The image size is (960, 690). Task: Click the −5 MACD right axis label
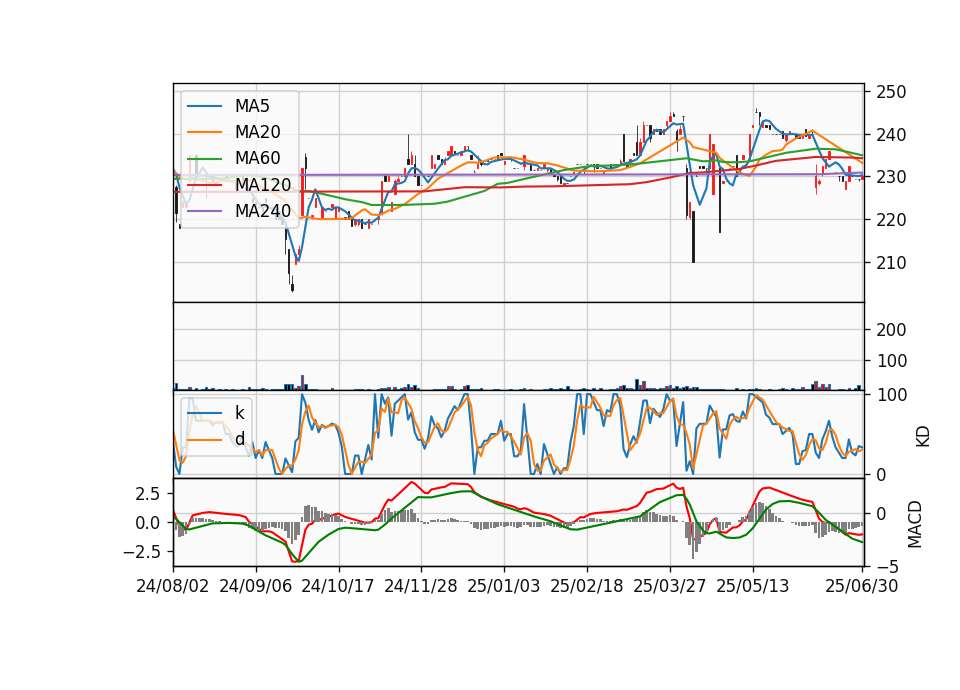887,566
